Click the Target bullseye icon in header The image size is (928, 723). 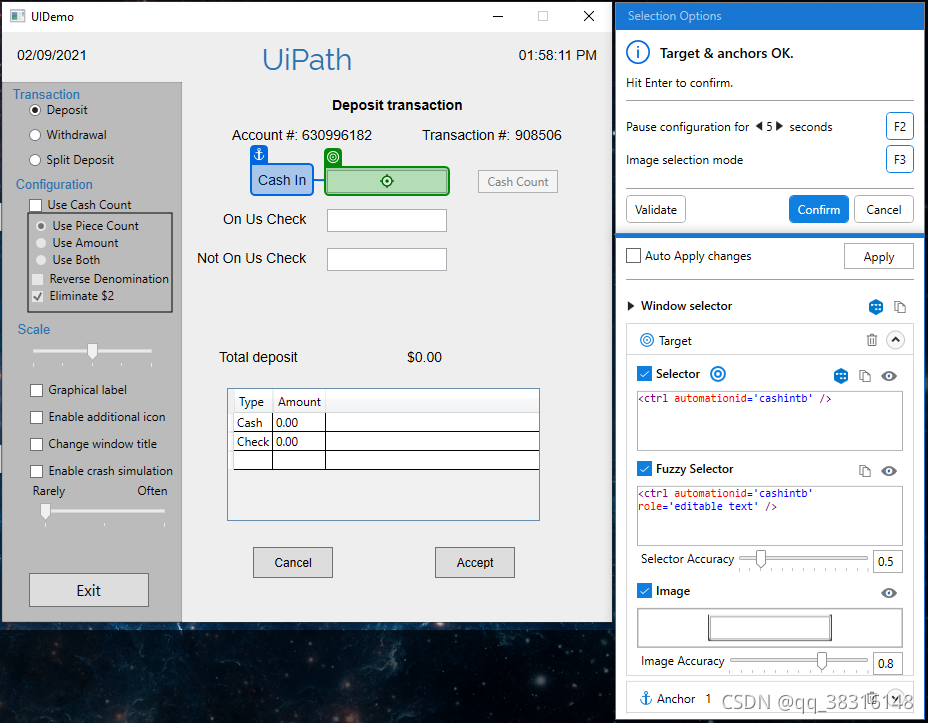[647, 340]
